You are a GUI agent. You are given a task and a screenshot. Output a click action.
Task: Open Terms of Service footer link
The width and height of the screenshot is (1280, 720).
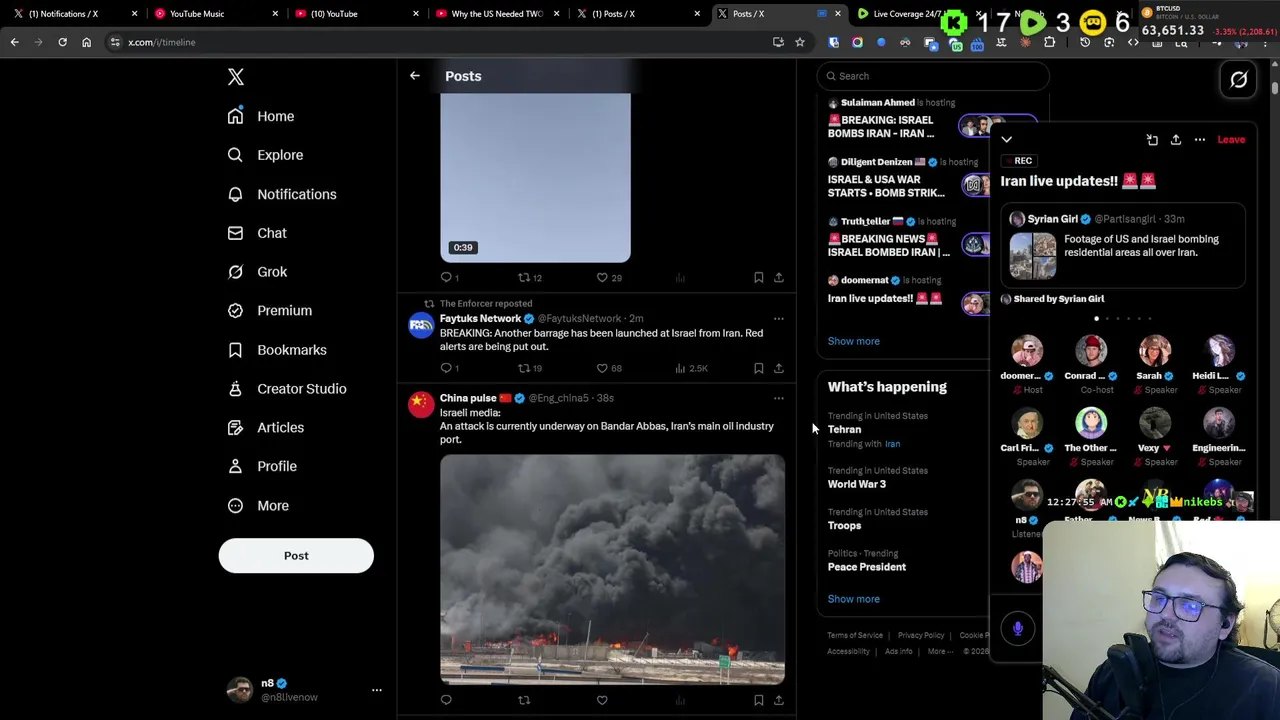point(855,635)
